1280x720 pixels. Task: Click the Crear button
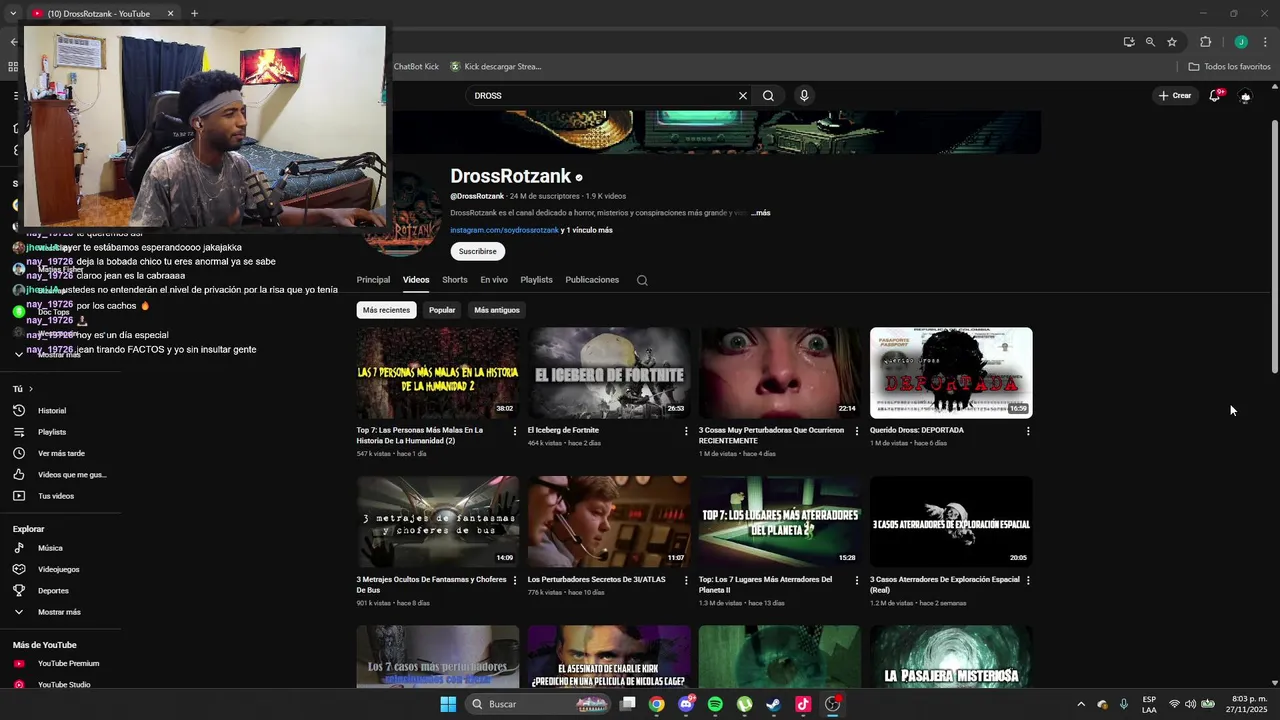pos(1175,96)
